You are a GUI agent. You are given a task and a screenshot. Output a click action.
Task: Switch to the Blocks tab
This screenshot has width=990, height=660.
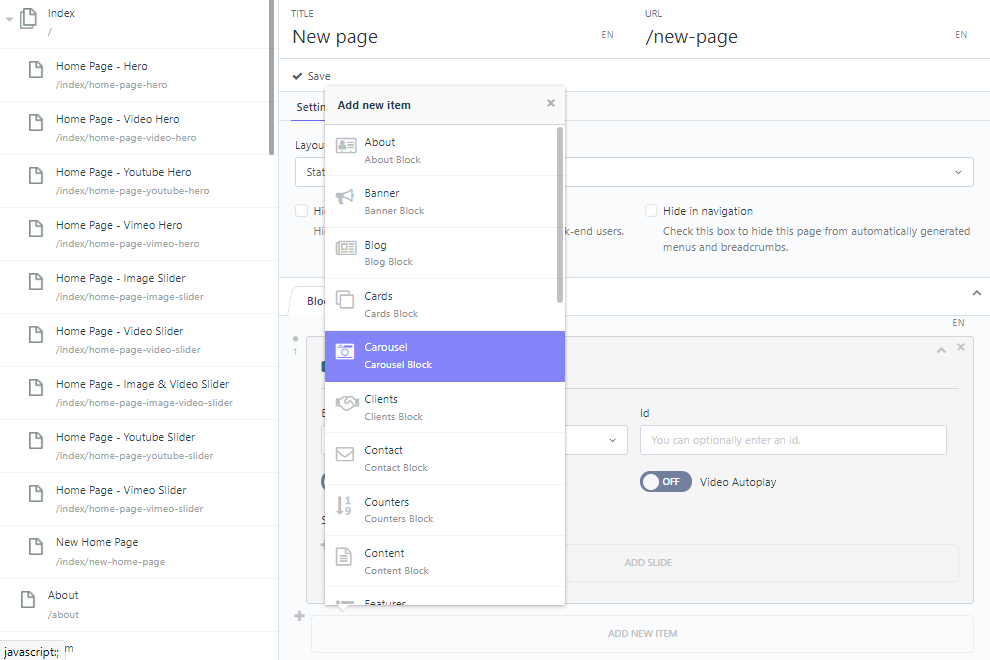click(x=314, y=301)
